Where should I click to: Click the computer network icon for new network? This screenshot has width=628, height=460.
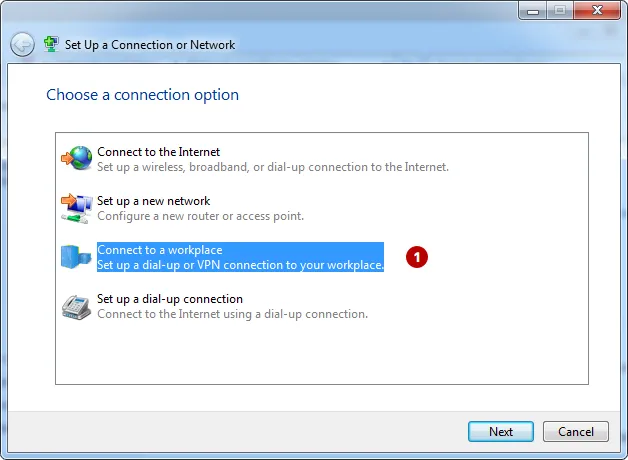[76, 208]
